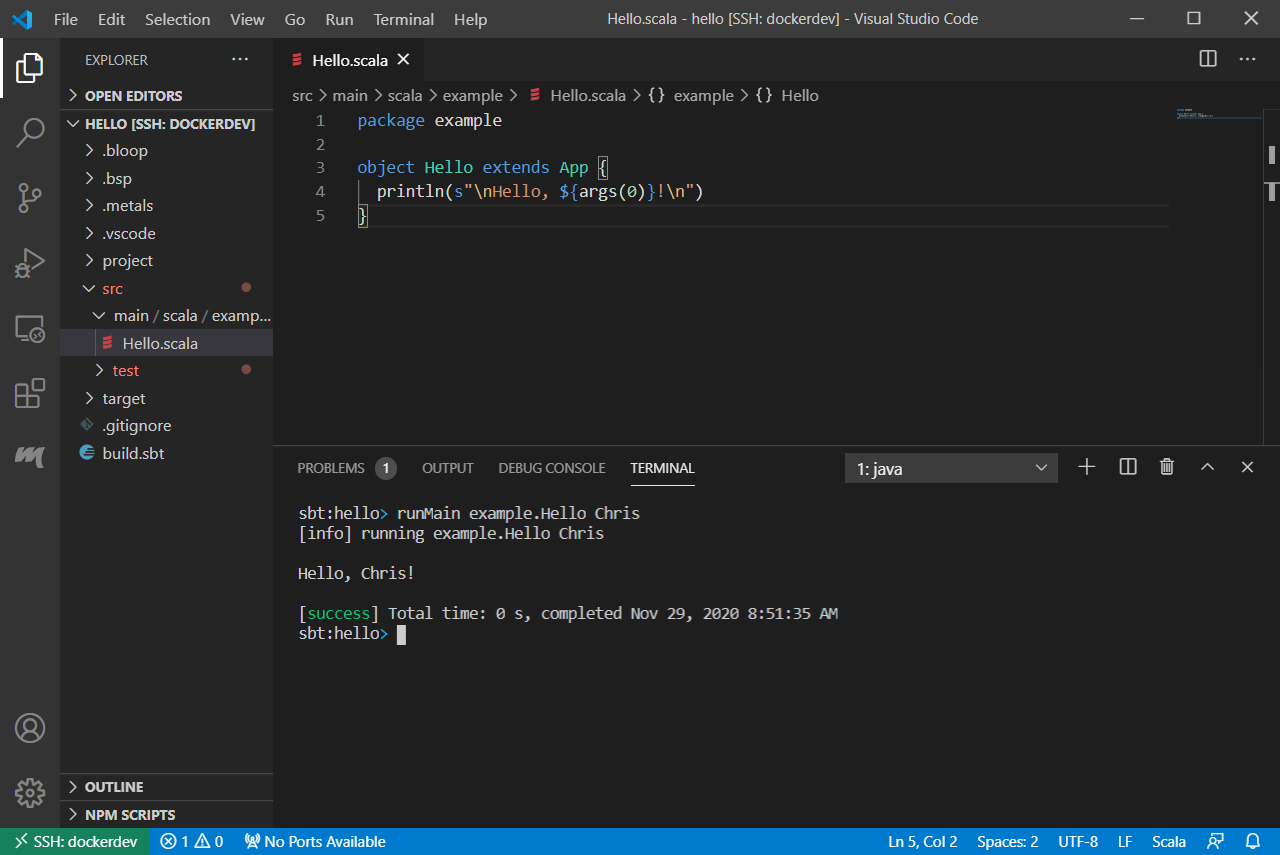Open the Help menu
Screen dimensions: 1280x855
470,19
